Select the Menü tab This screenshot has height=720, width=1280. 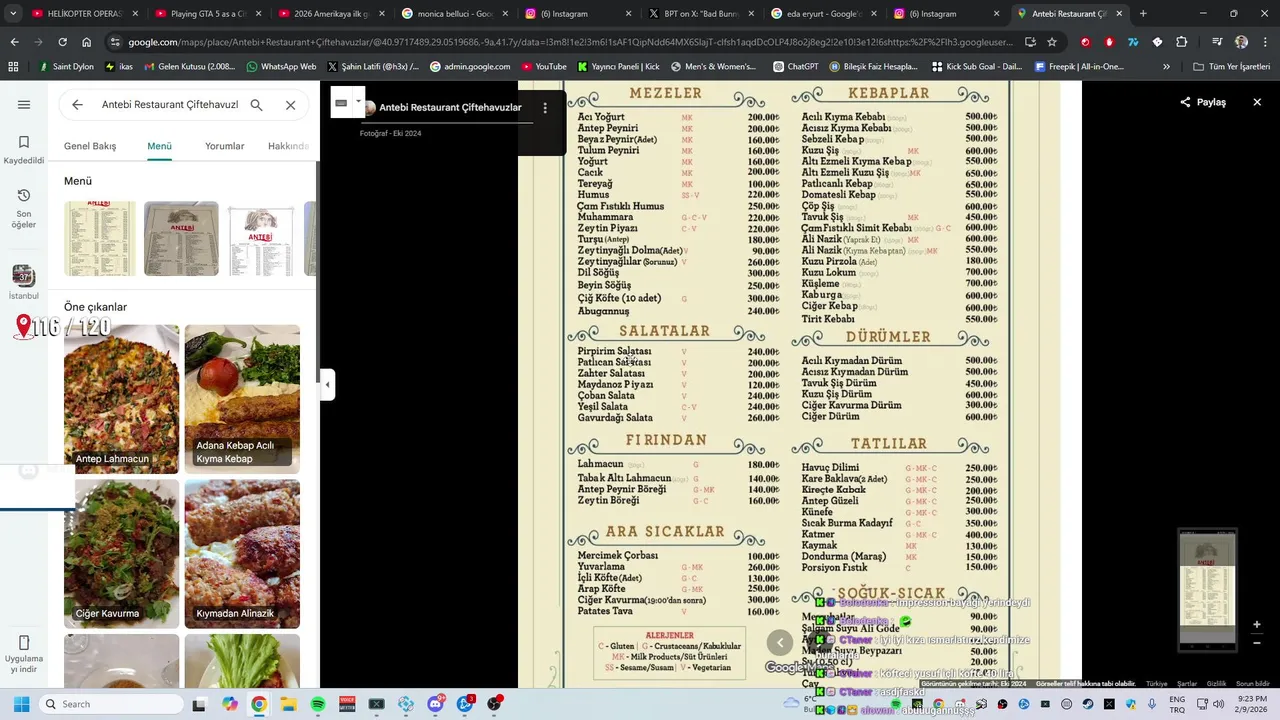coord(160,146)
